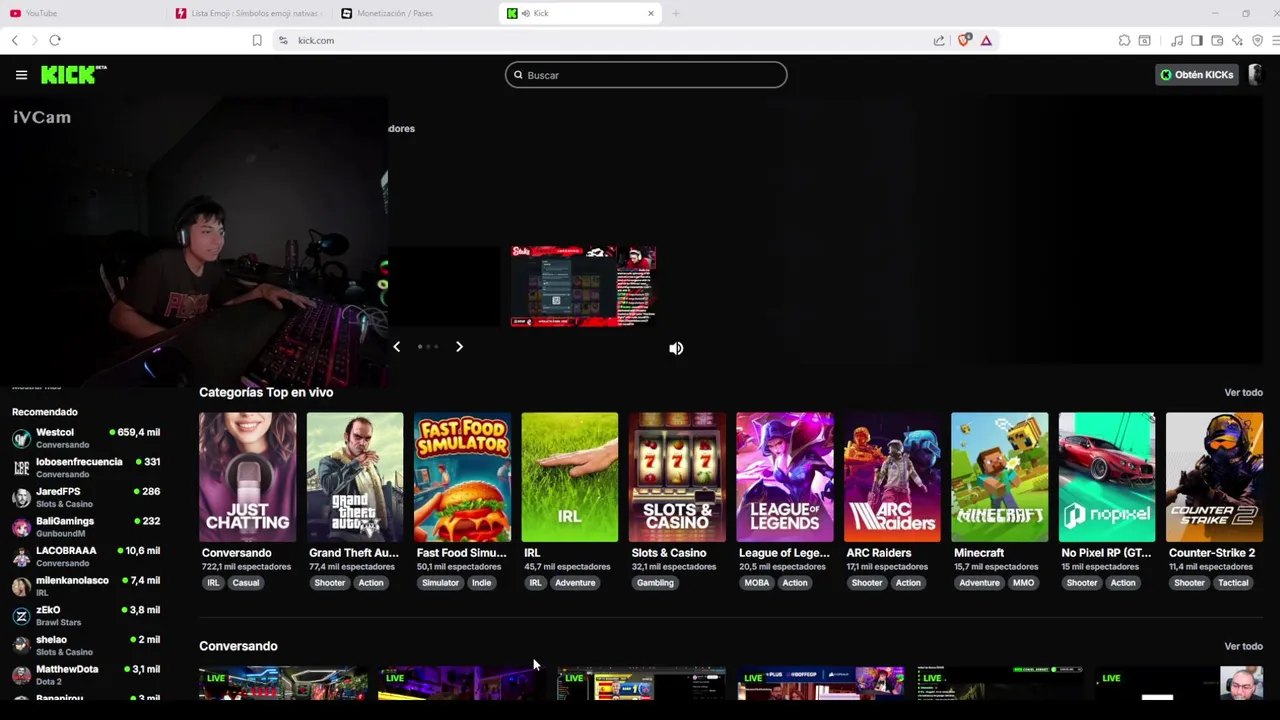Open the Grand Theft Auto category card
The image size is (1280, 720).
(355, 477)
